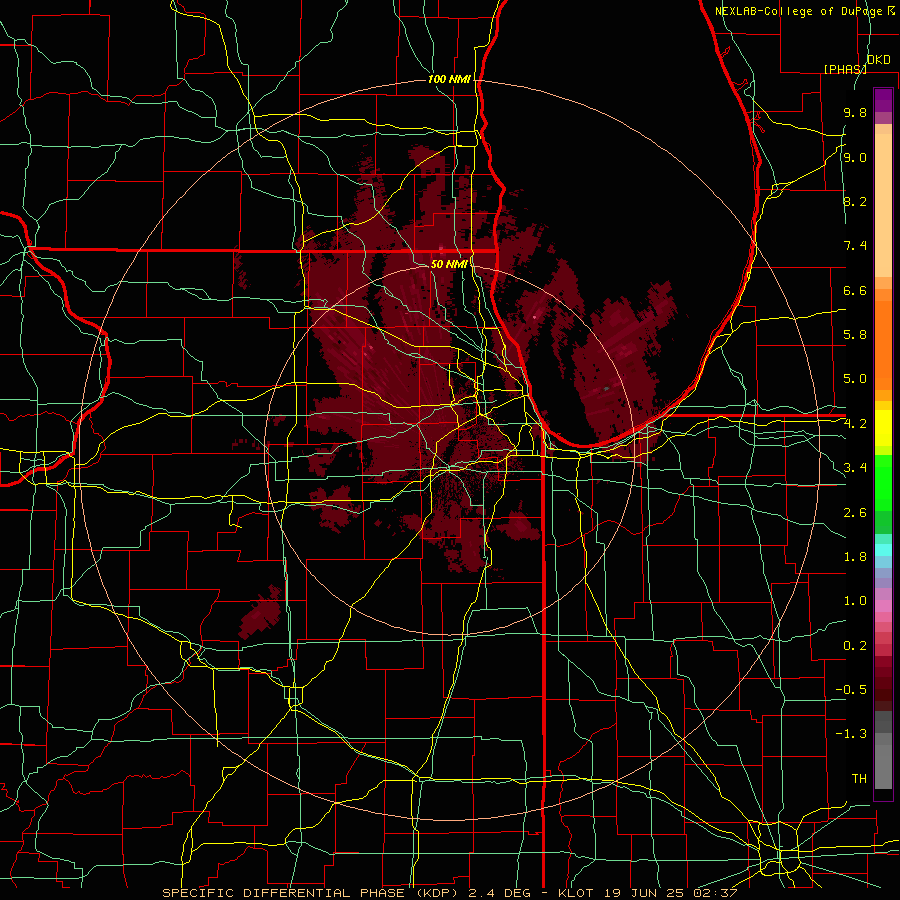Pick the peach band in the color scale
900x900 pixels.
(883, 205)
